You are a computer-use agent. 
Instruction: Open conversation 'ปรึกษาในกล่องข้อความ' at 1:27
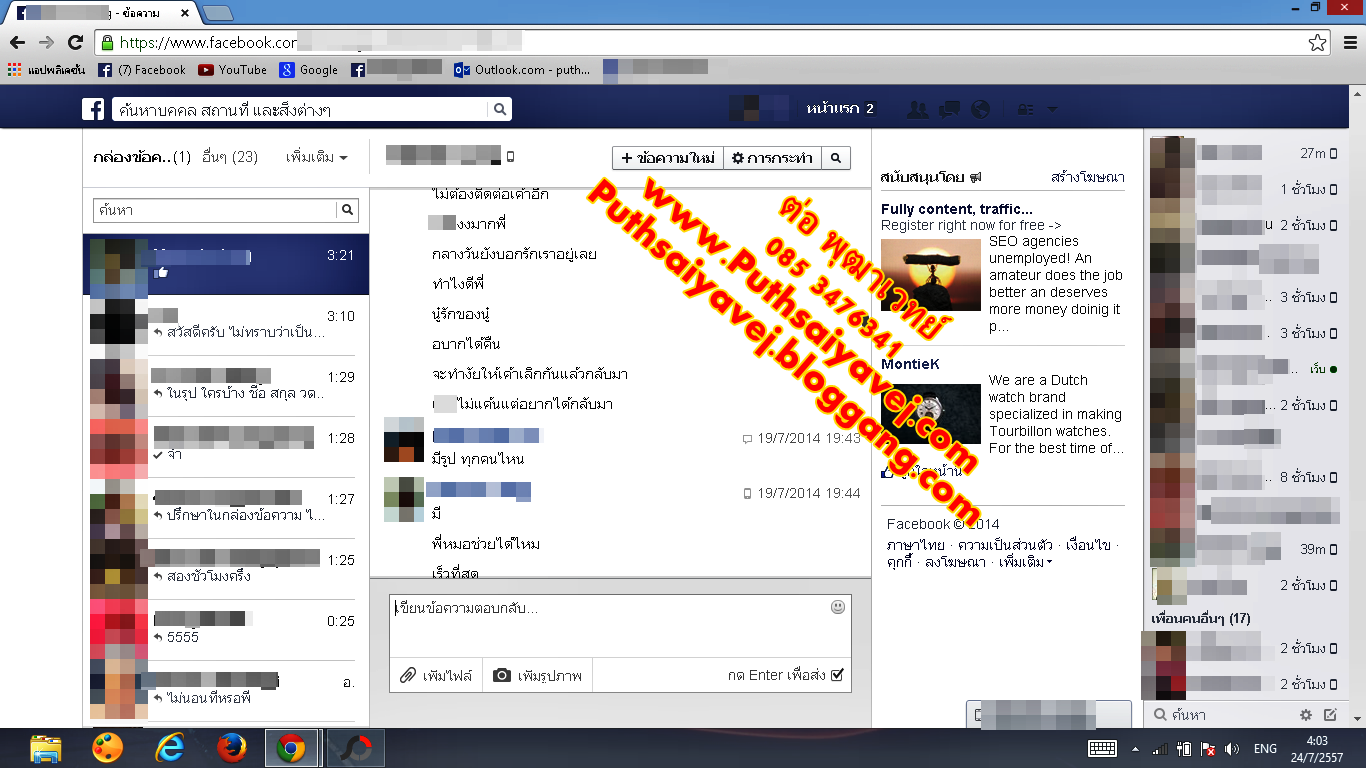coord(226,508)
